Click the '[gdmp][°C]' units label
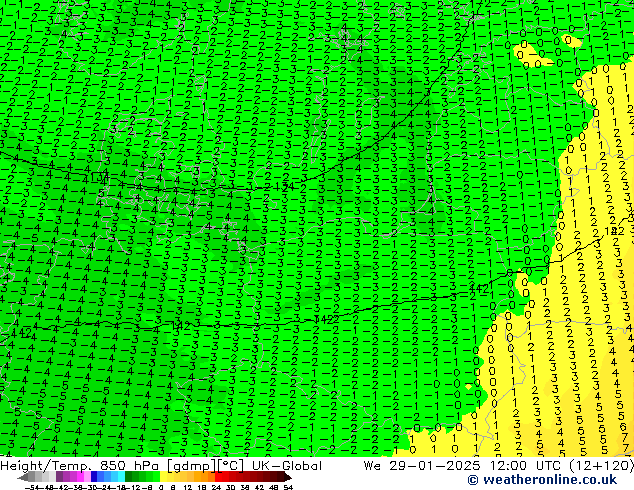 tap(205, 466)
